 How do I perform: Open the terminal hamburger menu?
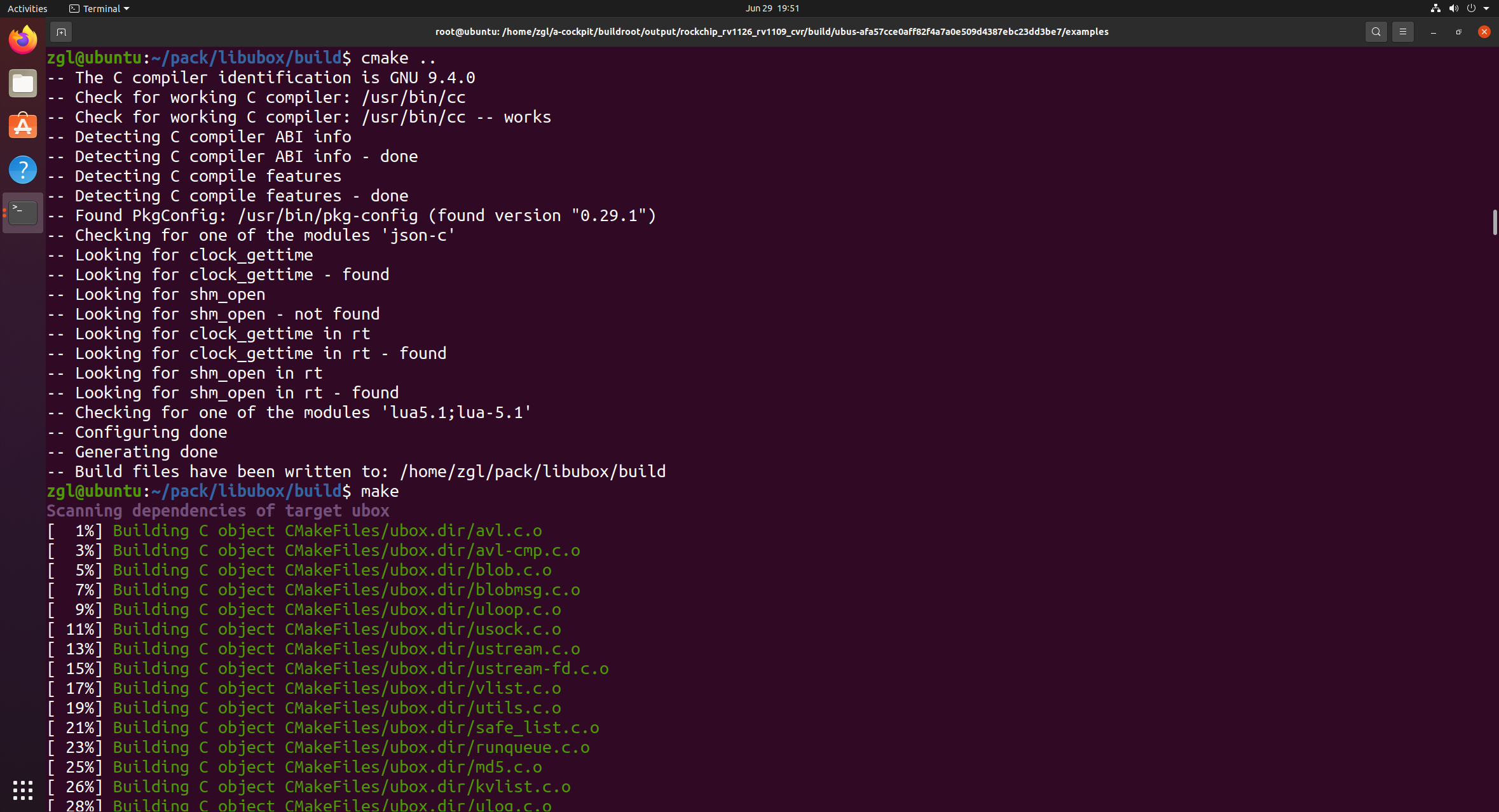[x=1403, y=31]
